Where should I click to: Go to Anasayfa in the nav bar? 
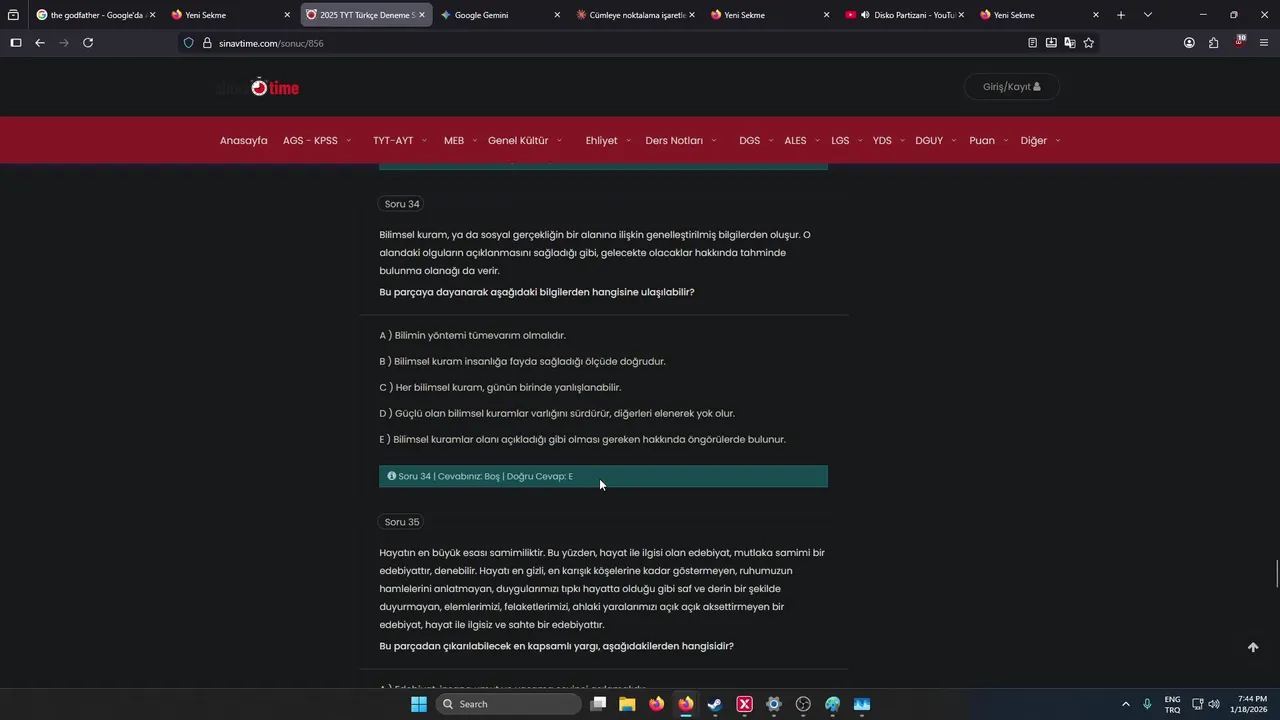[x=243, y=141]
